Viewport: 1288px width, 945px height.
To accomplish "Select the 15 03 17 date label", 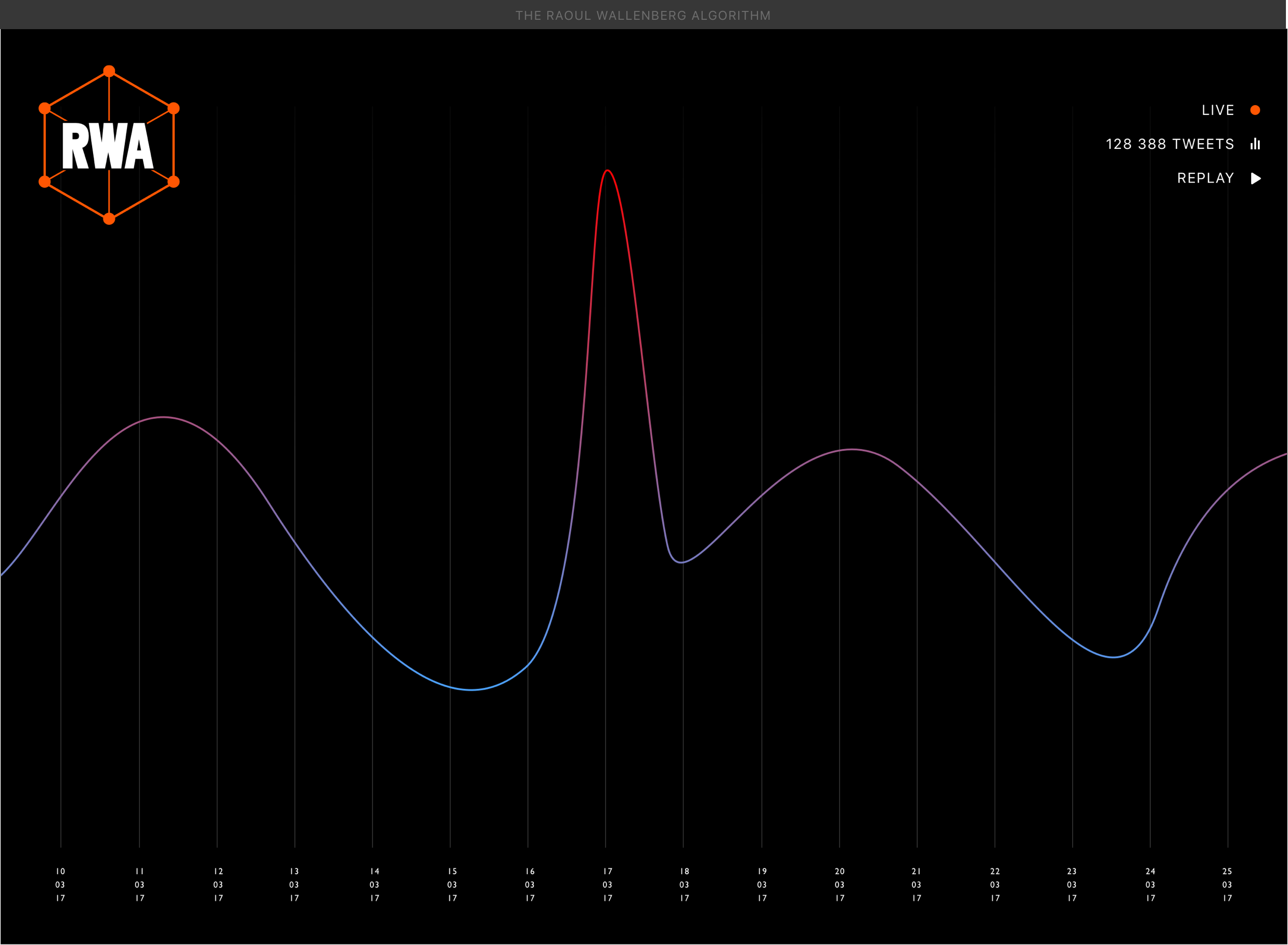I will (x=452, y=884).
